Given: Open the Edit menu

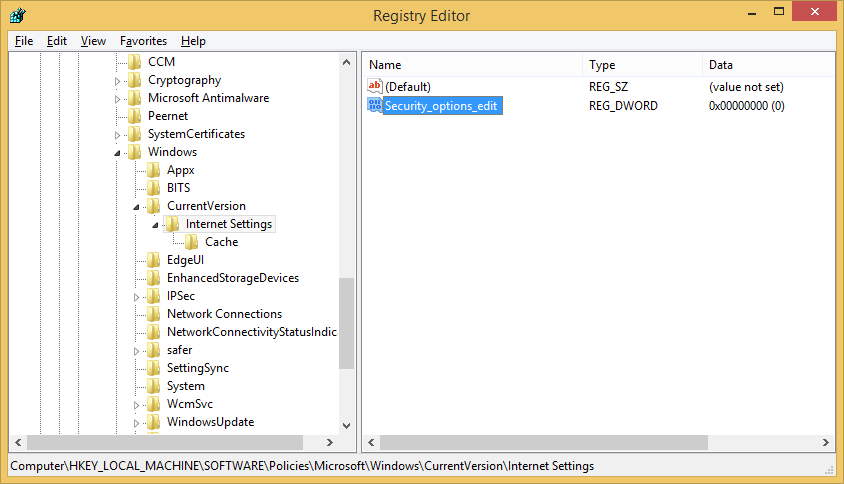Looking at the screenshot, I should 57,41.
